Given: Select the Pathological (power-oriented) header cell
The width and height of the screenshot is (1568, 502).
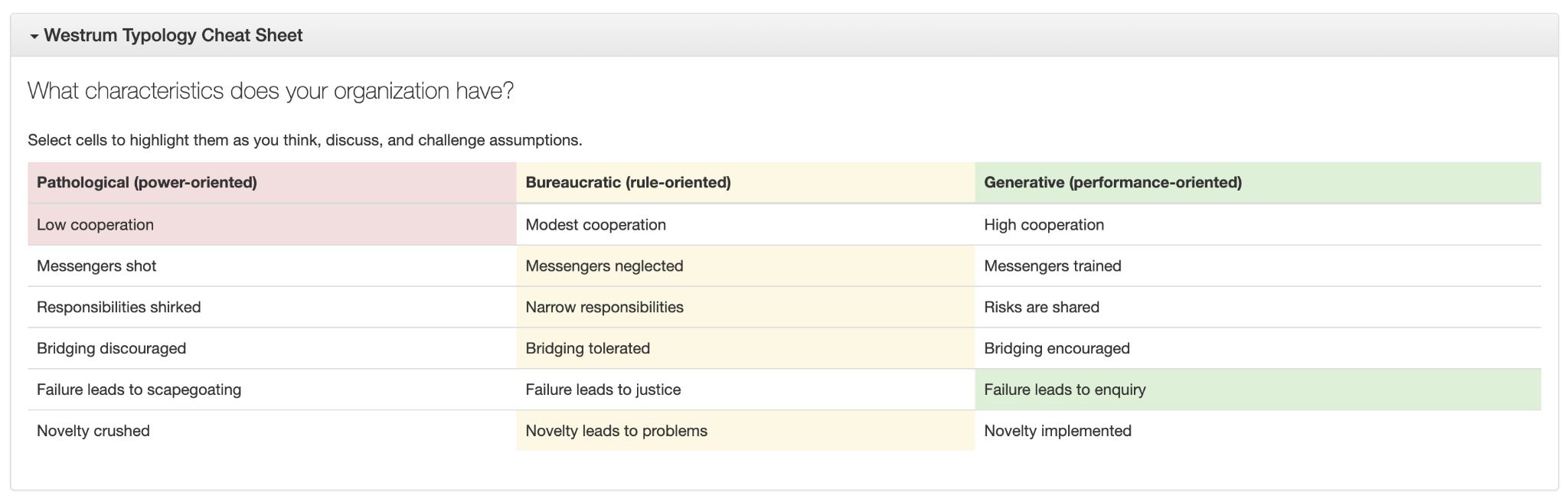Looking at the screenshot, I should [x=272, y=182].
